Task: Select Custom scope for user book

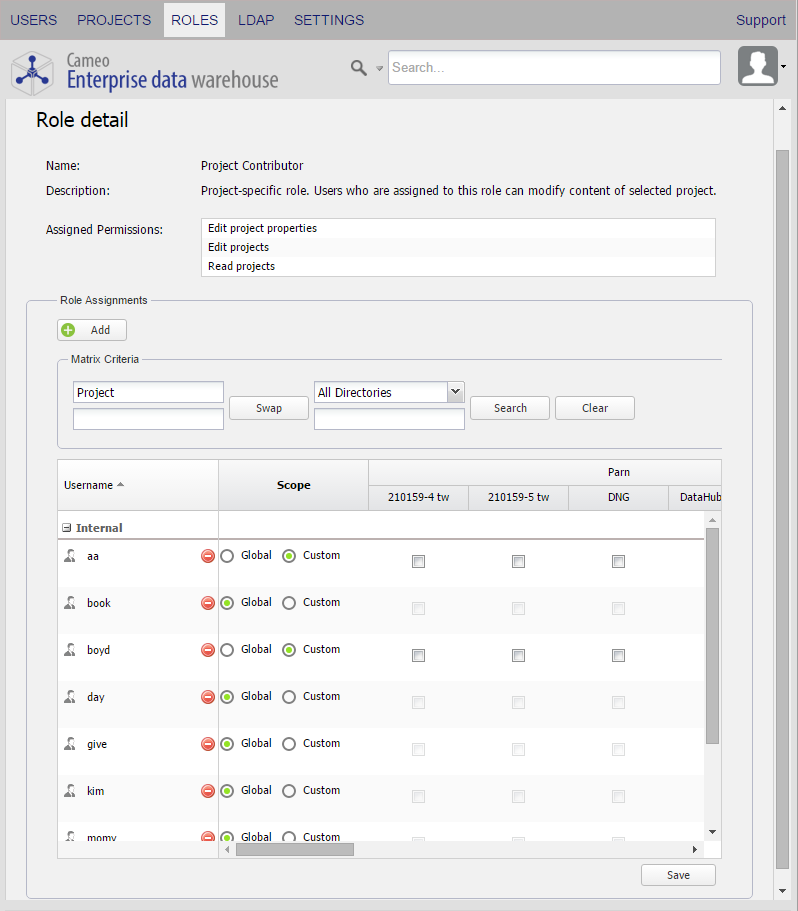Action: (x=289, y=603)
